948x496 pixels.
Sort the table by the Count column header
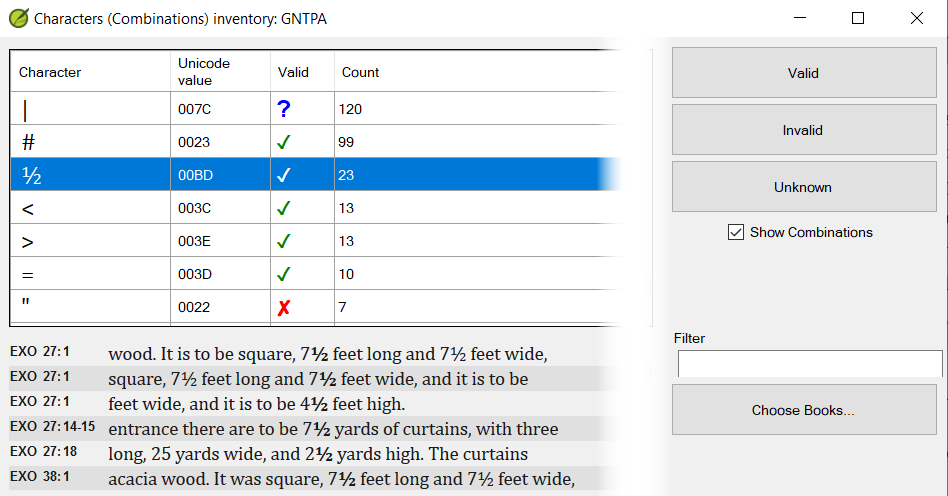click(x=361, y=72)
